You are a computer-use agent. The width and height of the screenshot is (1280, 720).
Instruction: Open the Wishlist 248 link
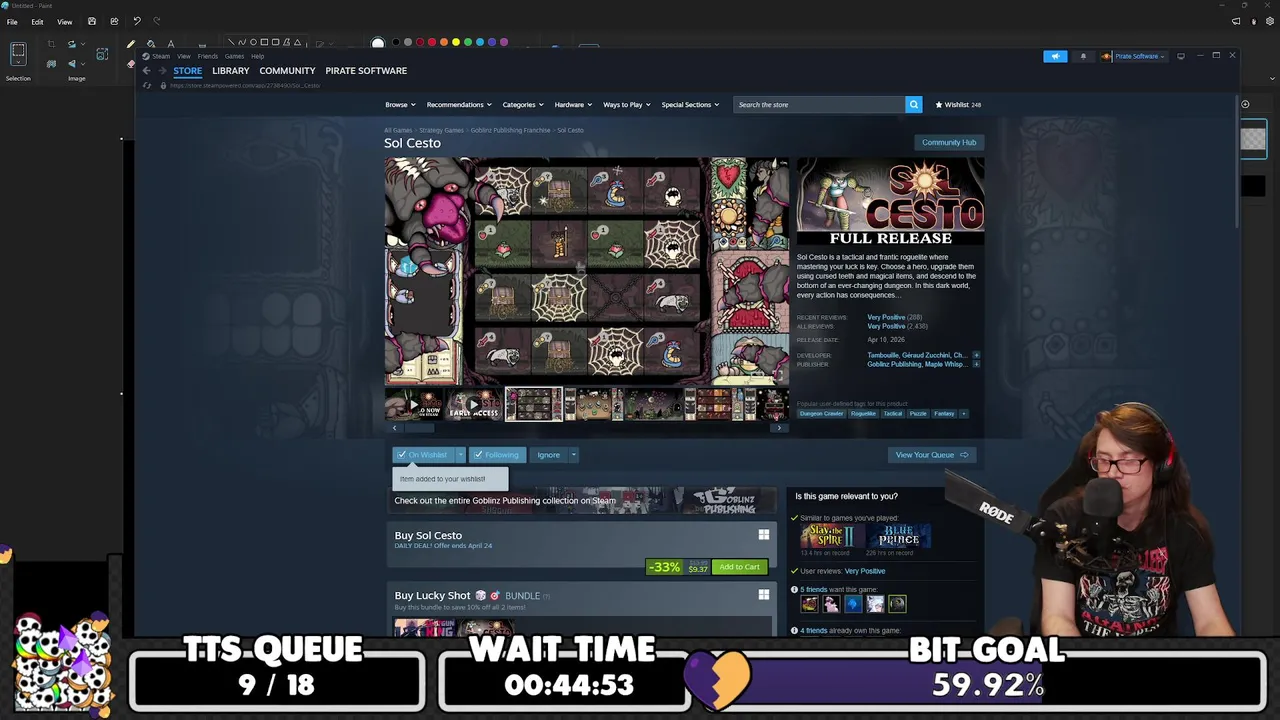pyautogui.click(x=958, y=104)
